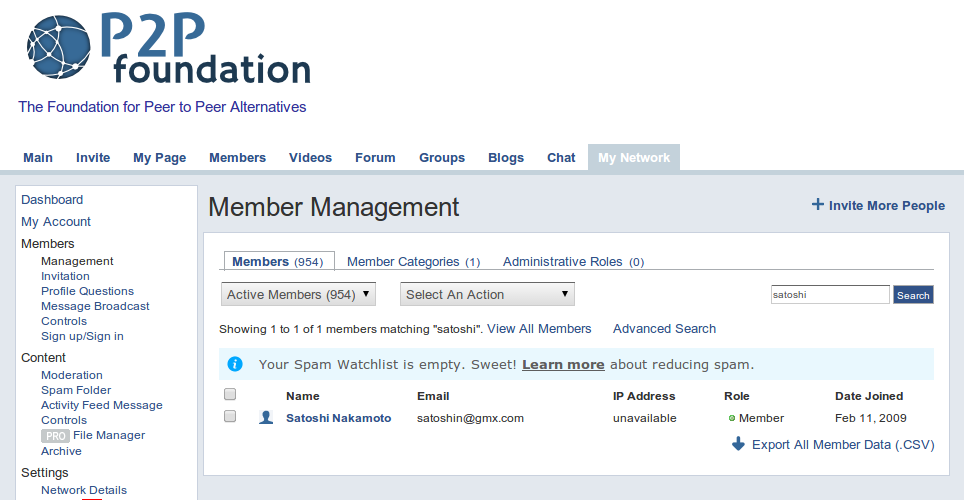The height and width of the screenshot is (500, 964).
Task: Select the My Network navigation tab
Action: tap(634, 157)
